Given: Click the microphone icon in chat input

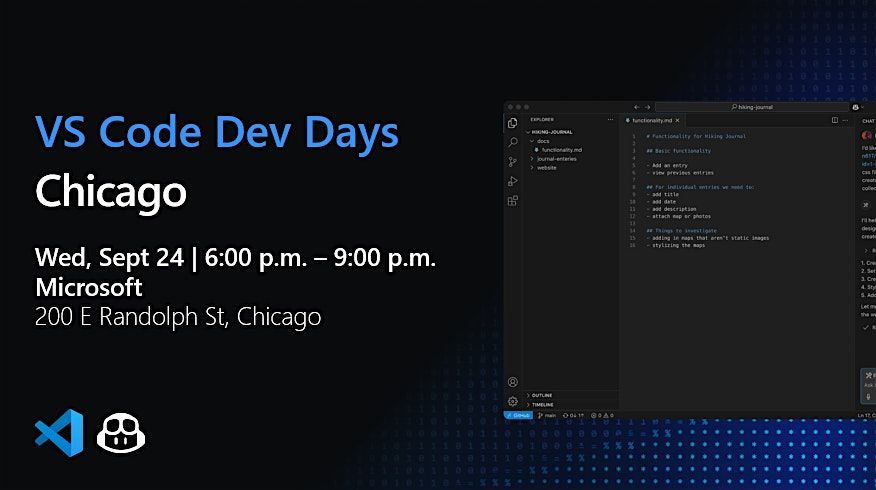Looking at the screenshot, I should click(x=868, y=397).
